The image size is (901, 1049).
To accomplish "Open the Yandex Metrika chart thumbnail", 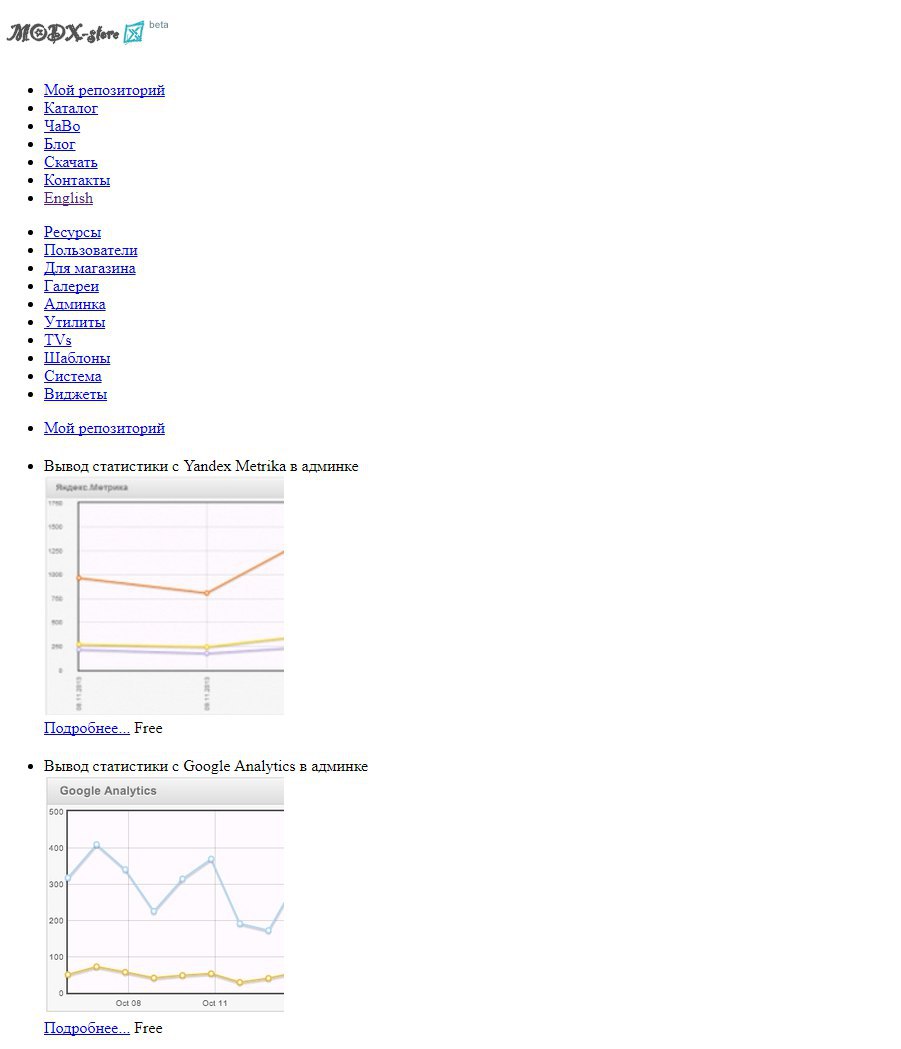I will [165, 596].
